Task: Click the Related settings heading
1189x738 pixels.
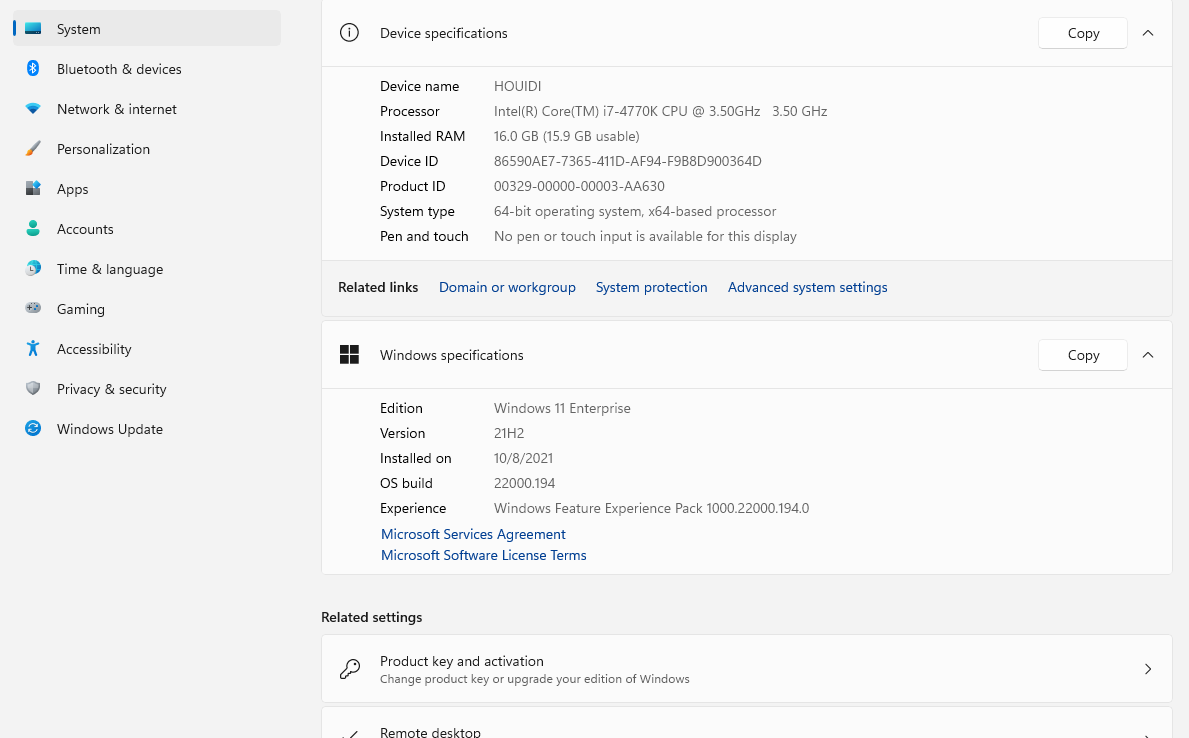Action: tap(371, 617)
